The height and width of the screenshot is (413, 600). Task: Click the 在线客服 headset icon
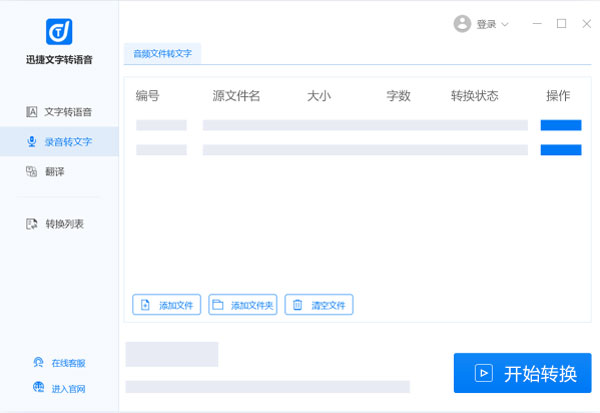[x=38, y=363]
